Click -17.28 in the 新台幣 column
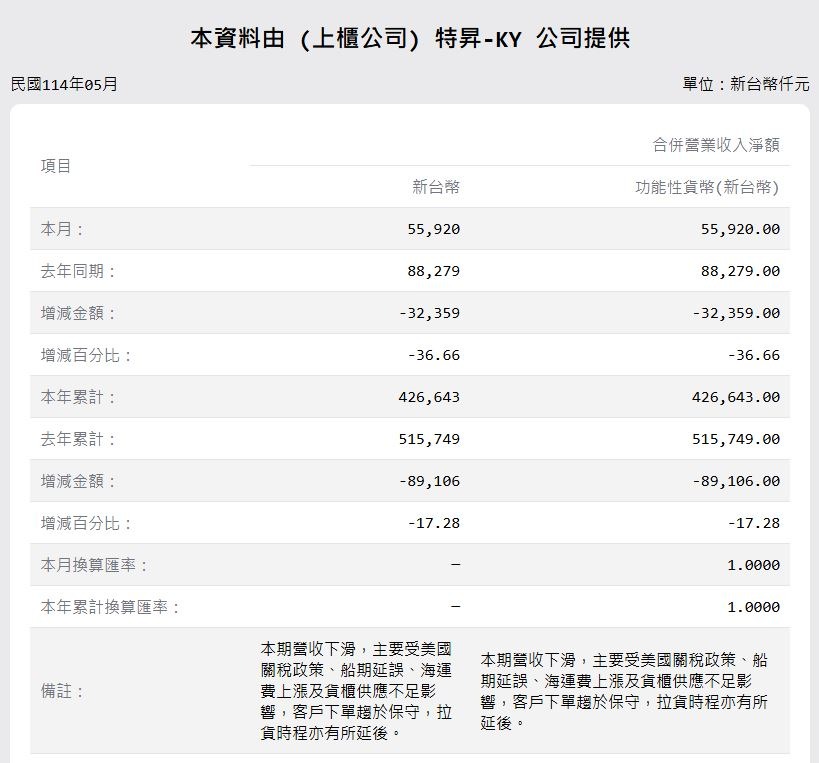This screenshot has width=819, height=763. (434, 523)
